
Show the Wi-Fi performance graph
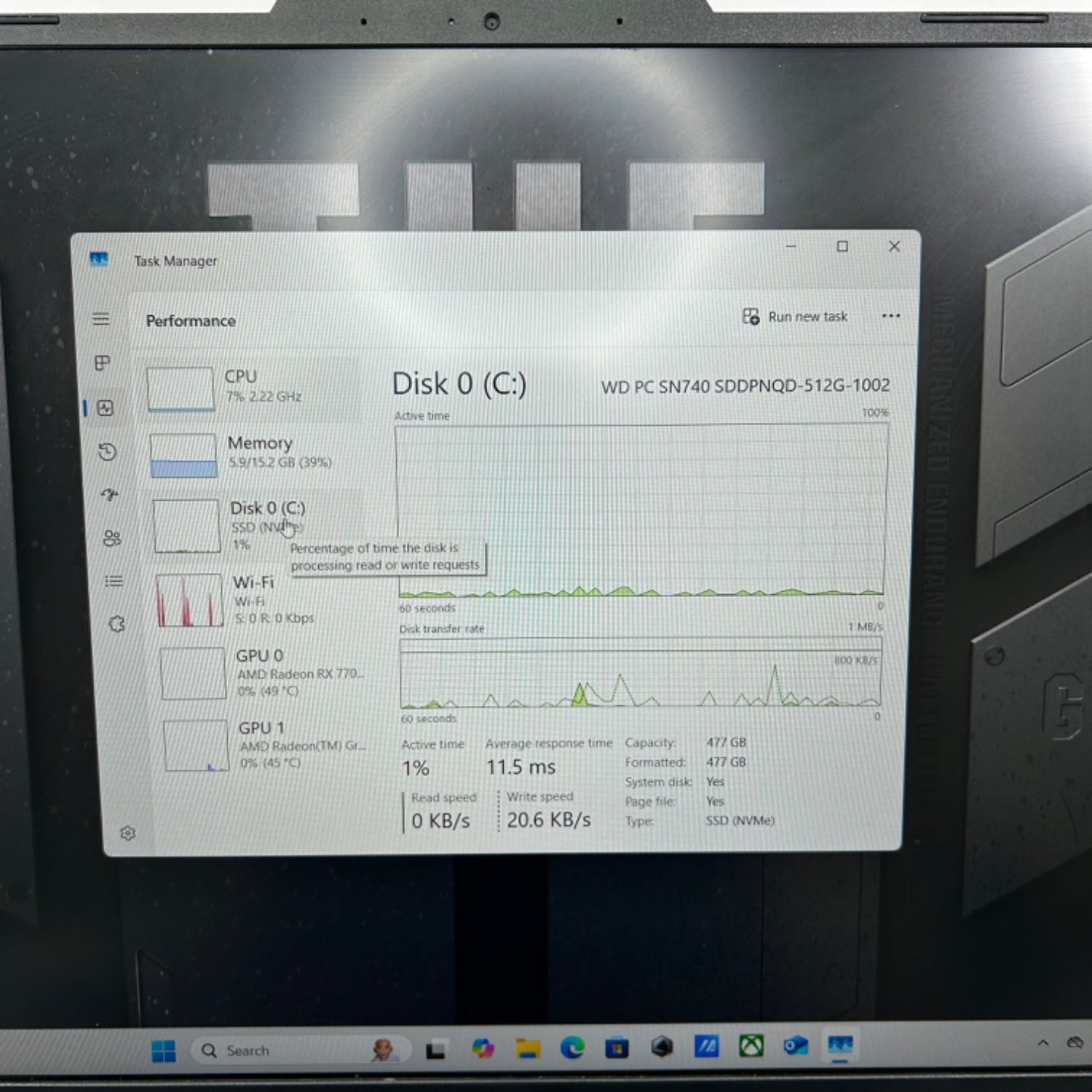click(258, 600)
